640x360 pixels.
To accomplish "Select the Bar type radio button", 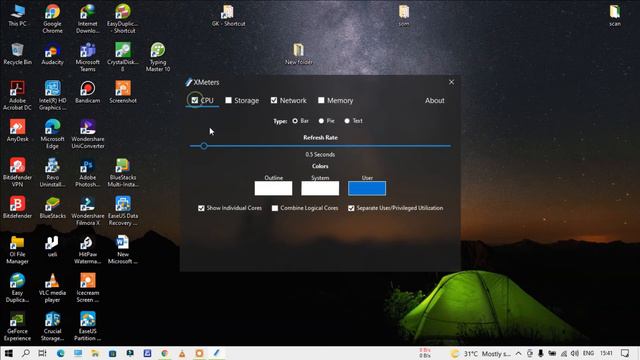I will click(295, 121).
